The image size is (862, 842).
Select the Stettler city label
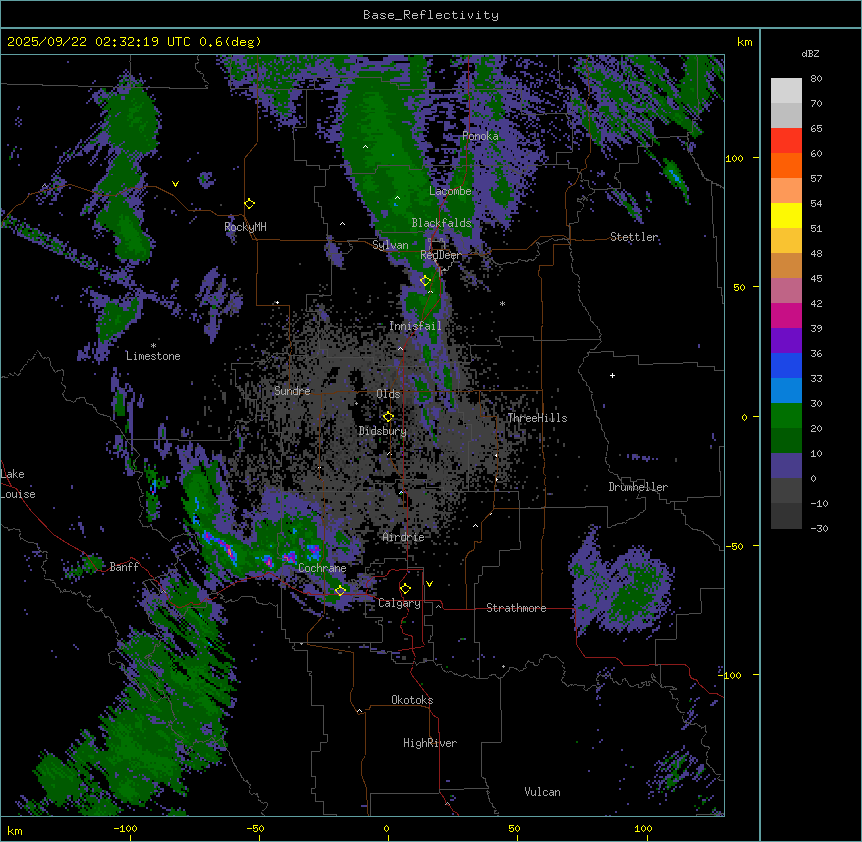tap(634, 237)
